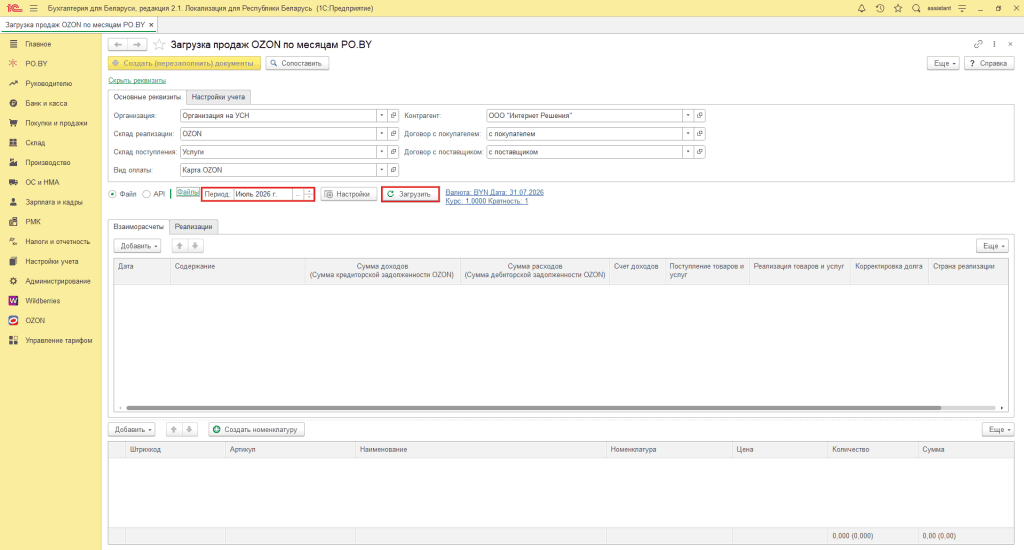1024x550 pixels.
Task: Click Создать номенклатуру button
Action: coord(257,430)
